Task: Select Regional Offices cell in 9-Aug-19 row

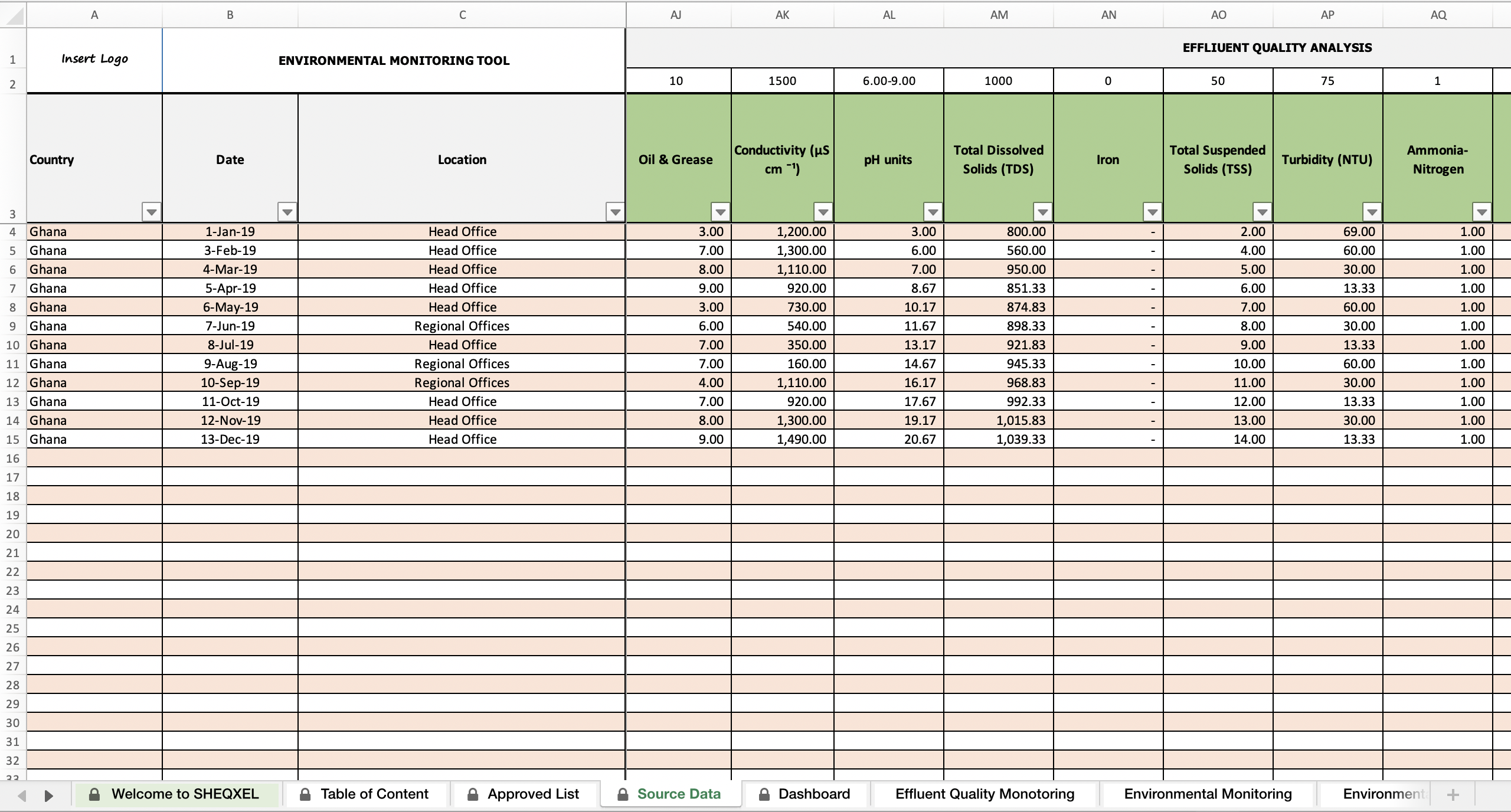Action: coord(462,364)
